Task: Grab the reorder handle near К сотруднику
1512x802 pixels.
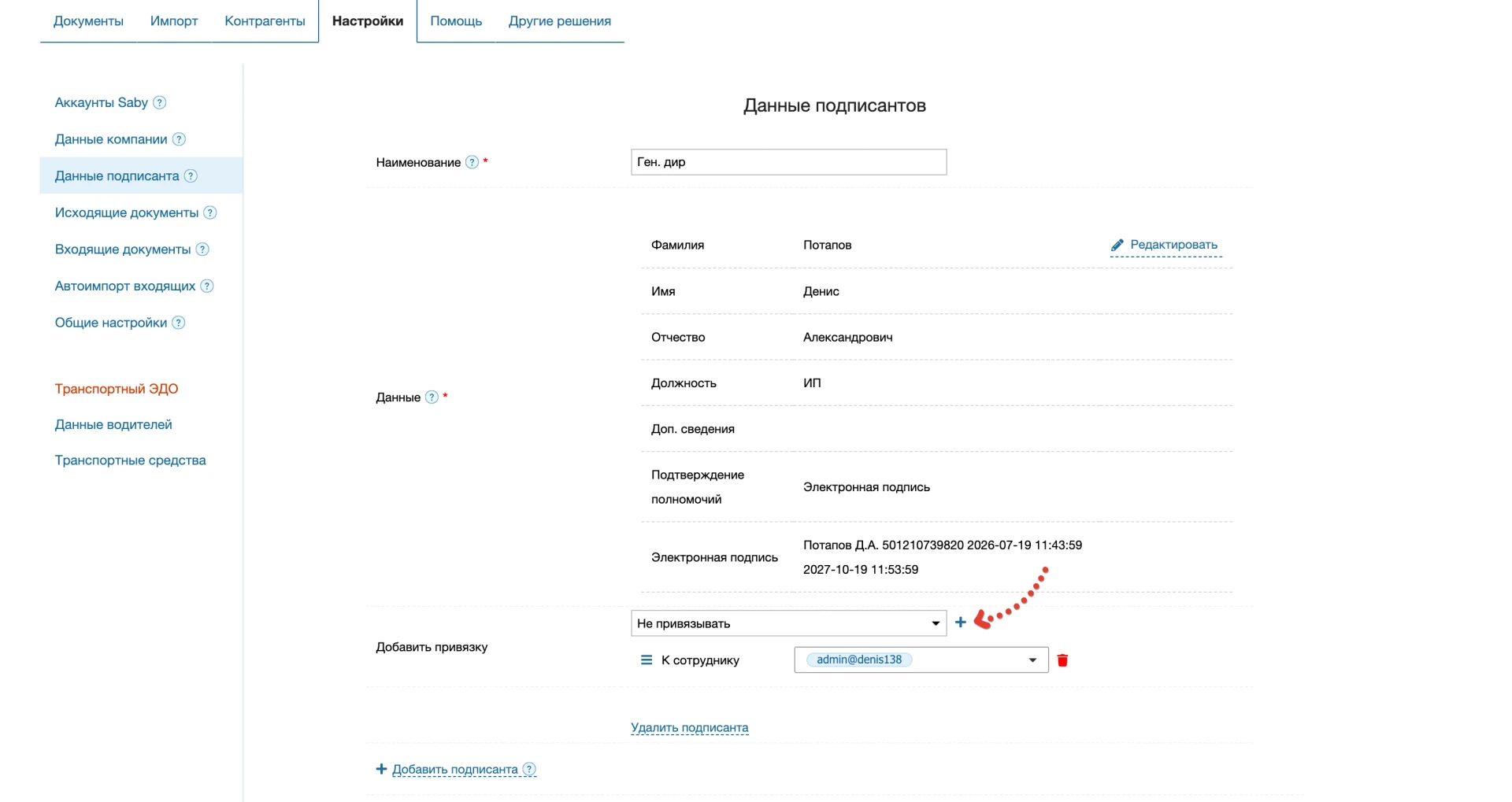Action: pyautogui.click(x=647, y=660)
